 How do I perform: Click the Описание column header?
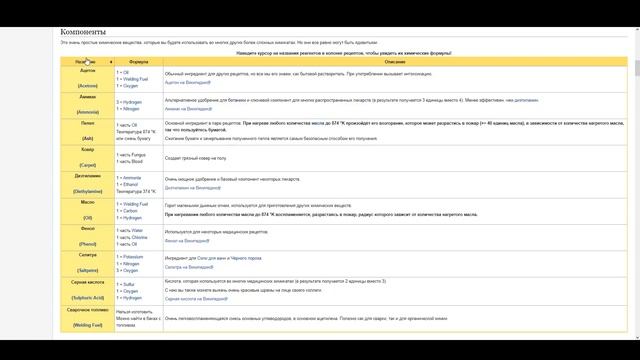tap(395, 62)
